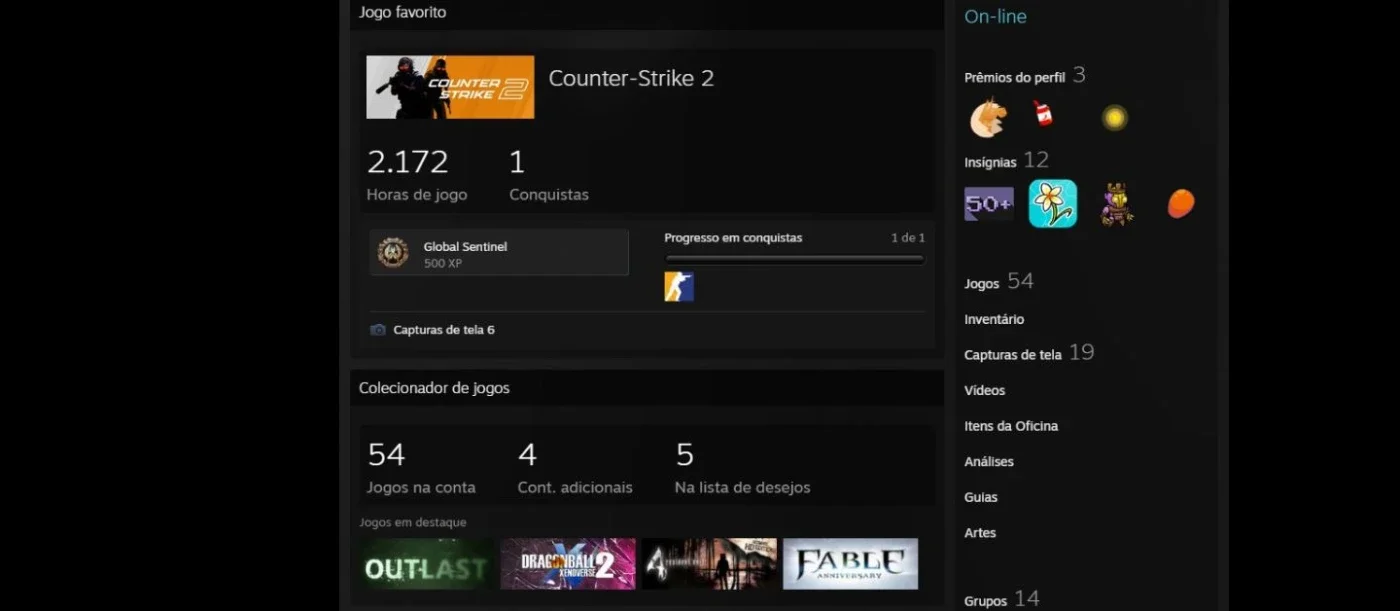Open the Global Sentinel badge icon
The image size is (1400, 611).
click(x=393, y=253)
